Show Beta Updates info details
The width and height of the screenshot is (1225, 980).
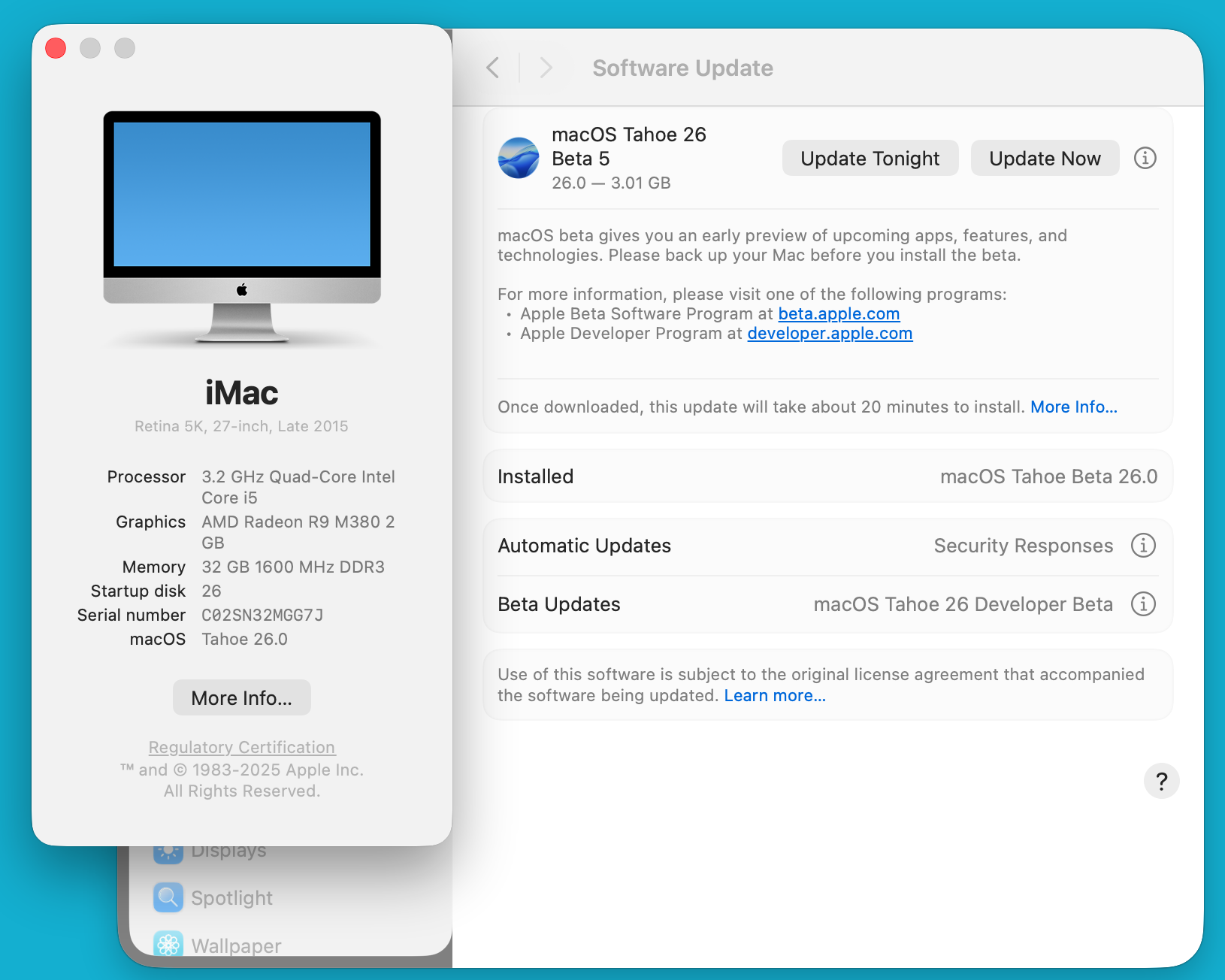tap(1143, 604)
